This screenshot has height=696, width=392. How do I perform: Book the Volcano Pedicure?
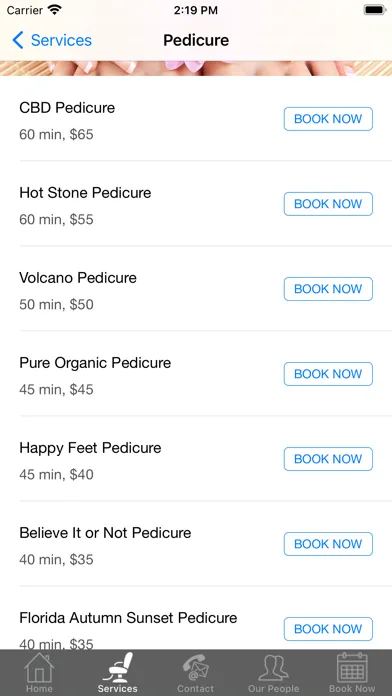click(x=328, y=289)
